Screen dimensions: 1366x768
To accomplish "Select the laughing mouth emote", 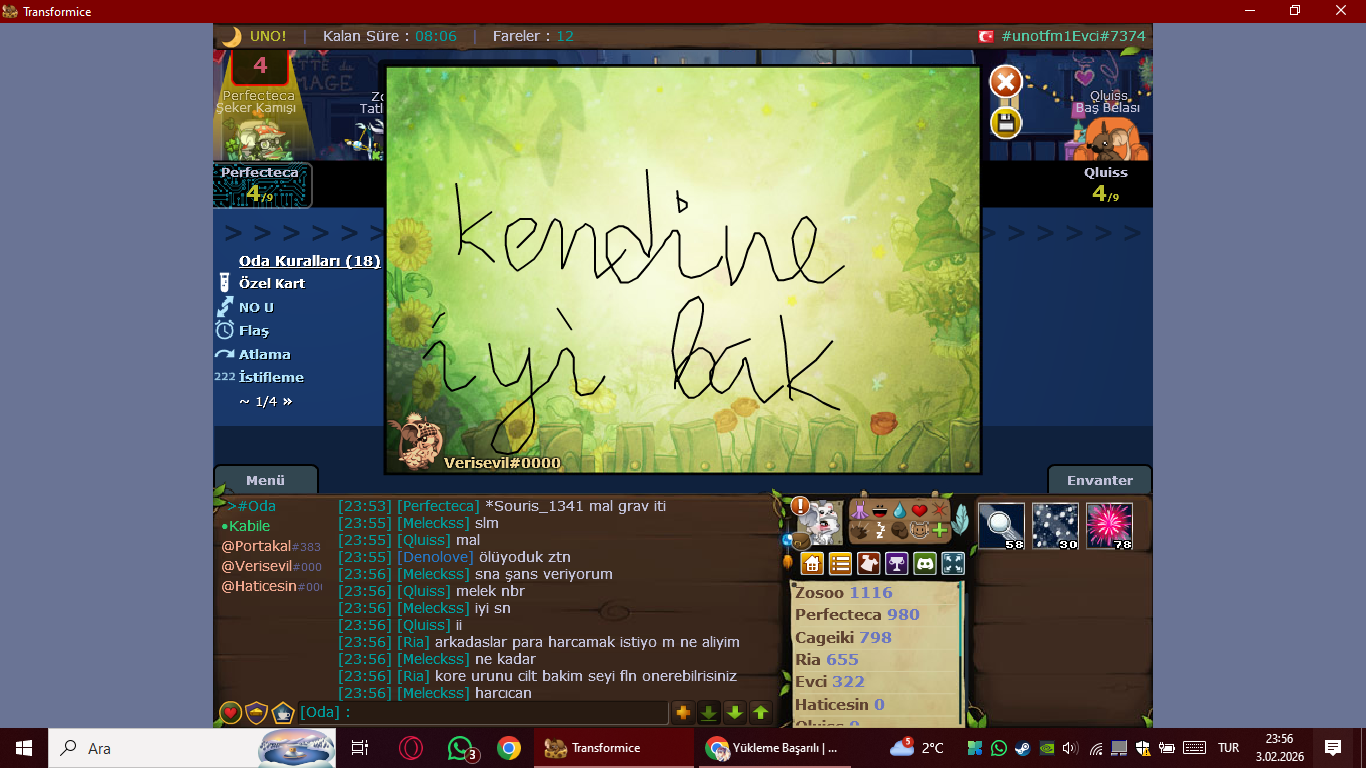I will pos(879,510).
